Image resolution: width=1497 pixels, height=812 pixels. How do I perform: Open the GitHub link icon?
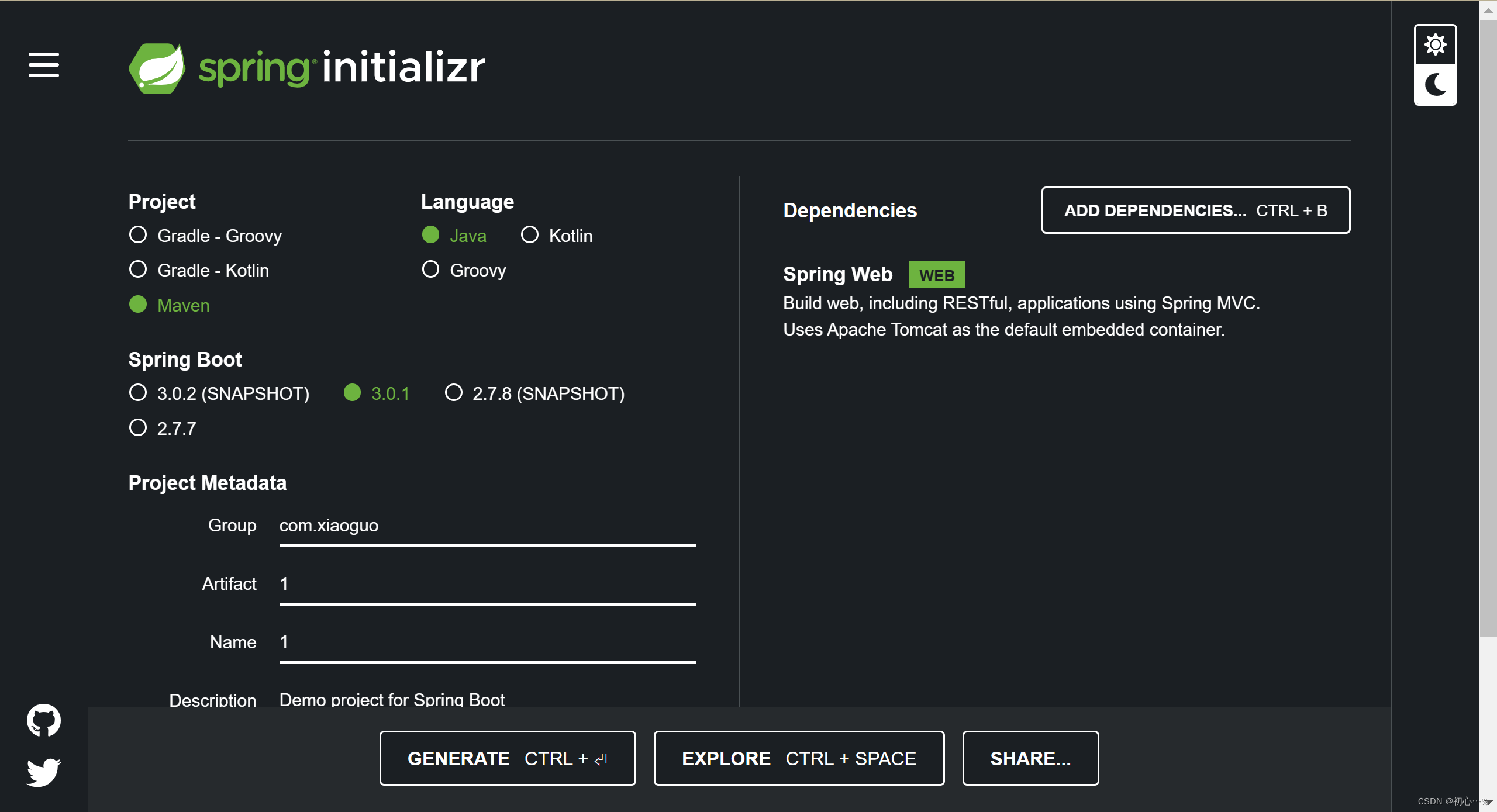click(44, 720)
